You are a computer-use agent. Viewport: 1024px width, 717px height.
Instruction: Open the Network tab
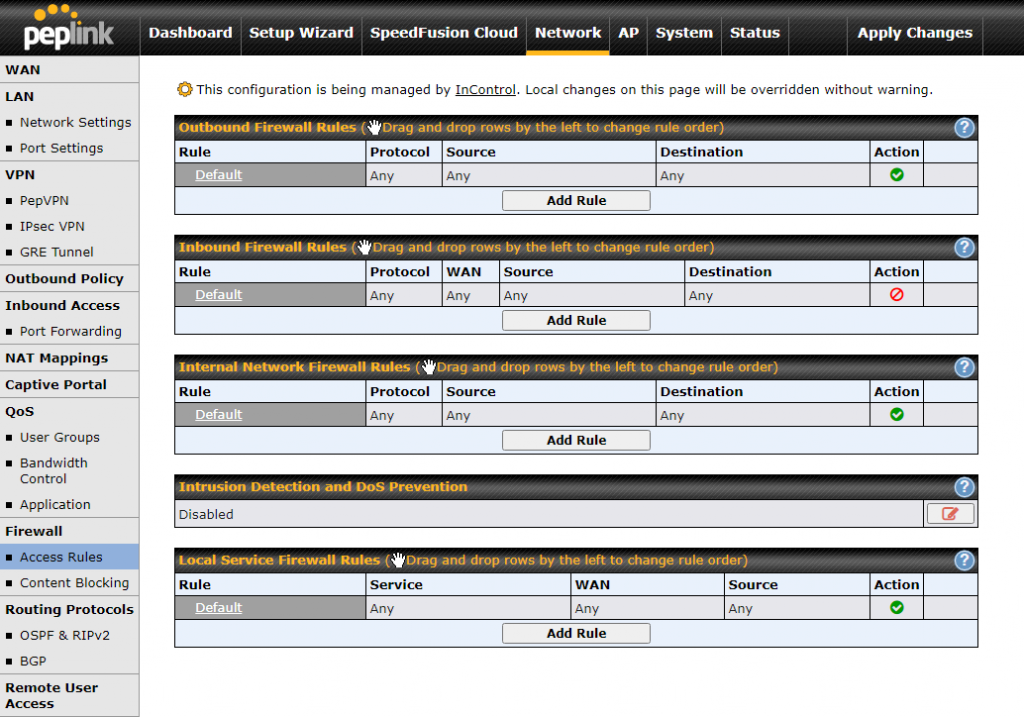[568, 33]
